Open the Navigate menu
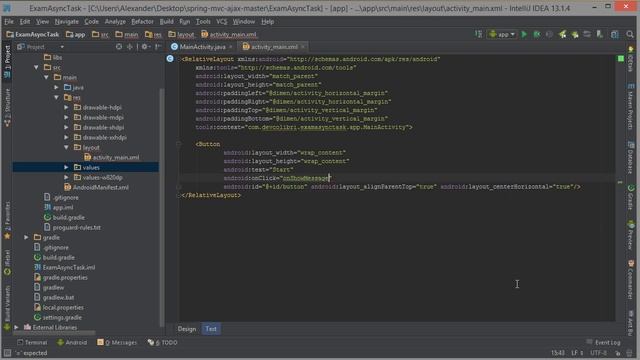The width and height of the screenshot is (640, 360). click(67, 22)
